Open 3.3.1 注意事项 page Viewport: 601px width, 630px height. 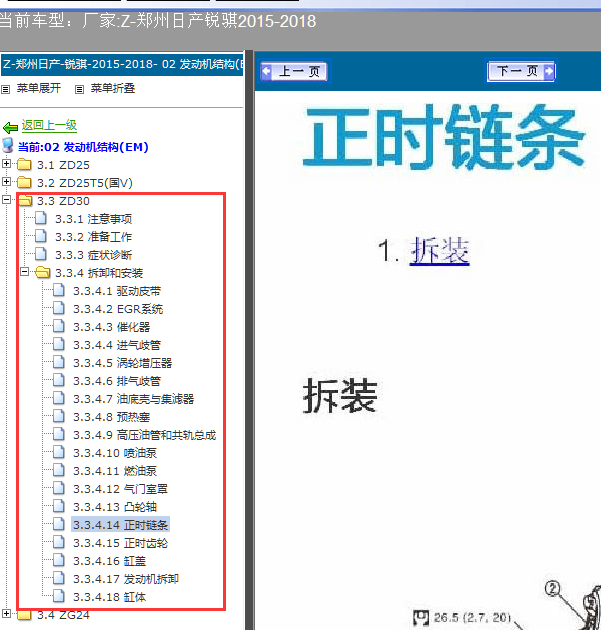[x=94, y=219]
